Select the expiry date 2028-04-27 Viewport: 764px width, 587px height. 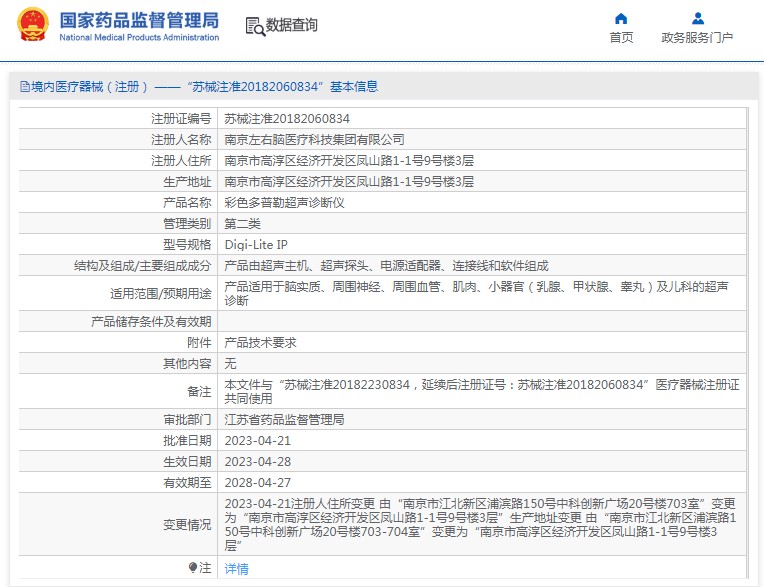[258, 482]
